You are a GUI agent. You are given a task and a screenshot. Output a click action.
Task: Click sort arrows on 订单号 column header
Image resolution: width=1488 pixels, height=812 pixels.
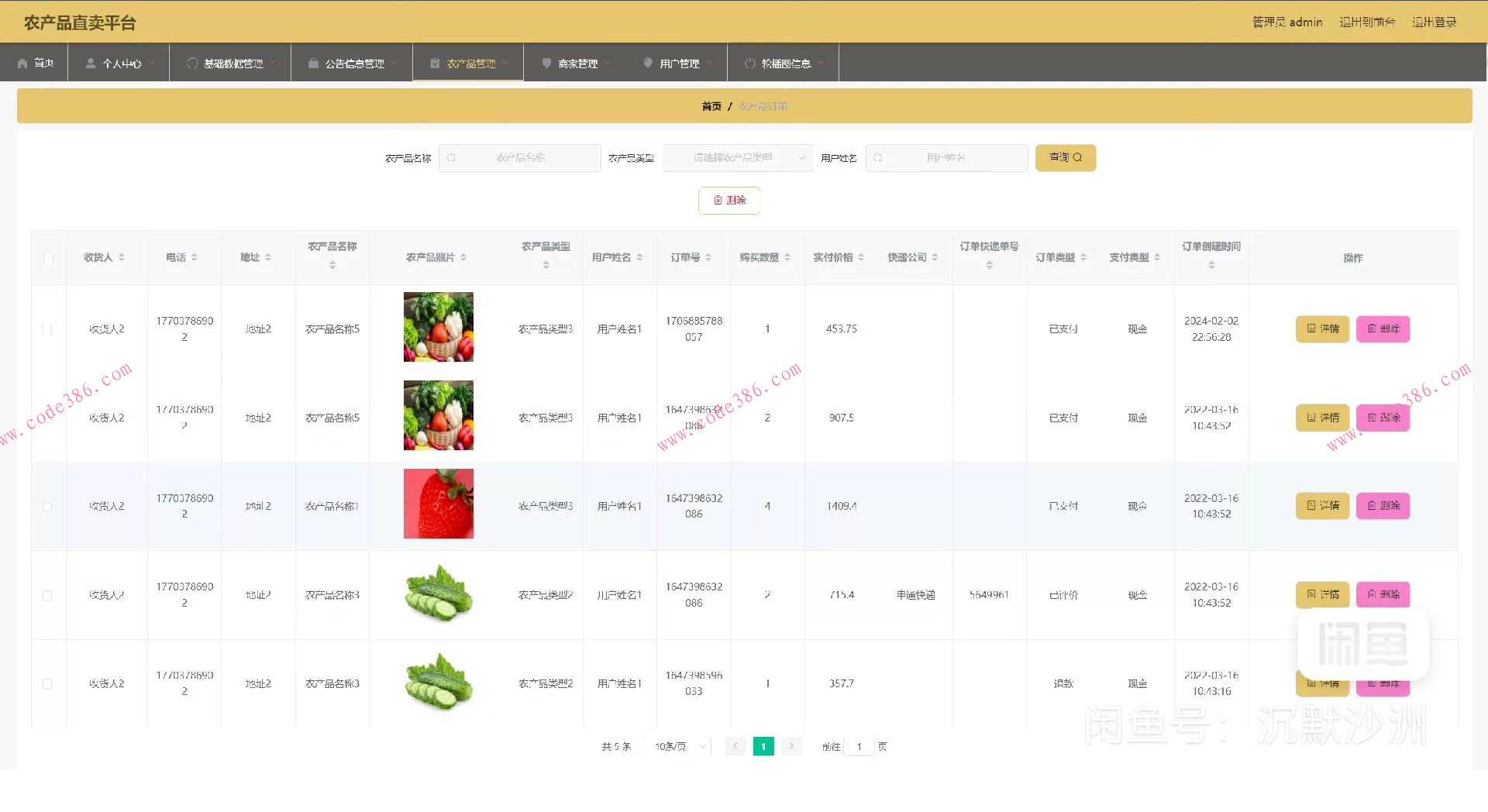click(x=708, y=256)
